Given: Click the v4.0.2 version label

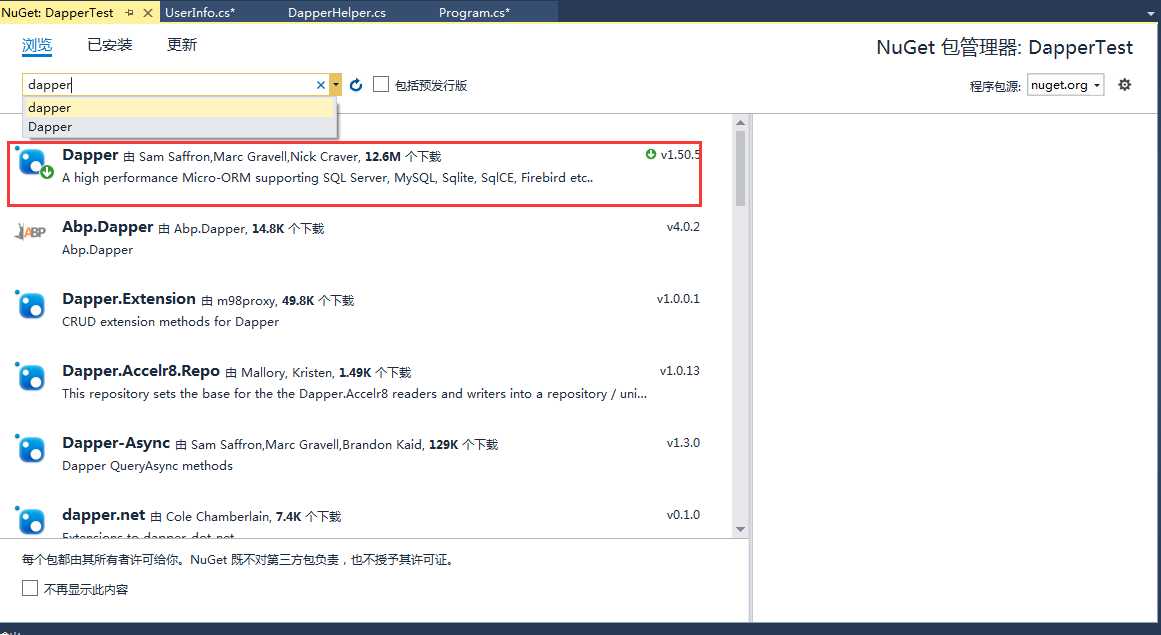Looking at the screenshot, I should pos(683,227).
